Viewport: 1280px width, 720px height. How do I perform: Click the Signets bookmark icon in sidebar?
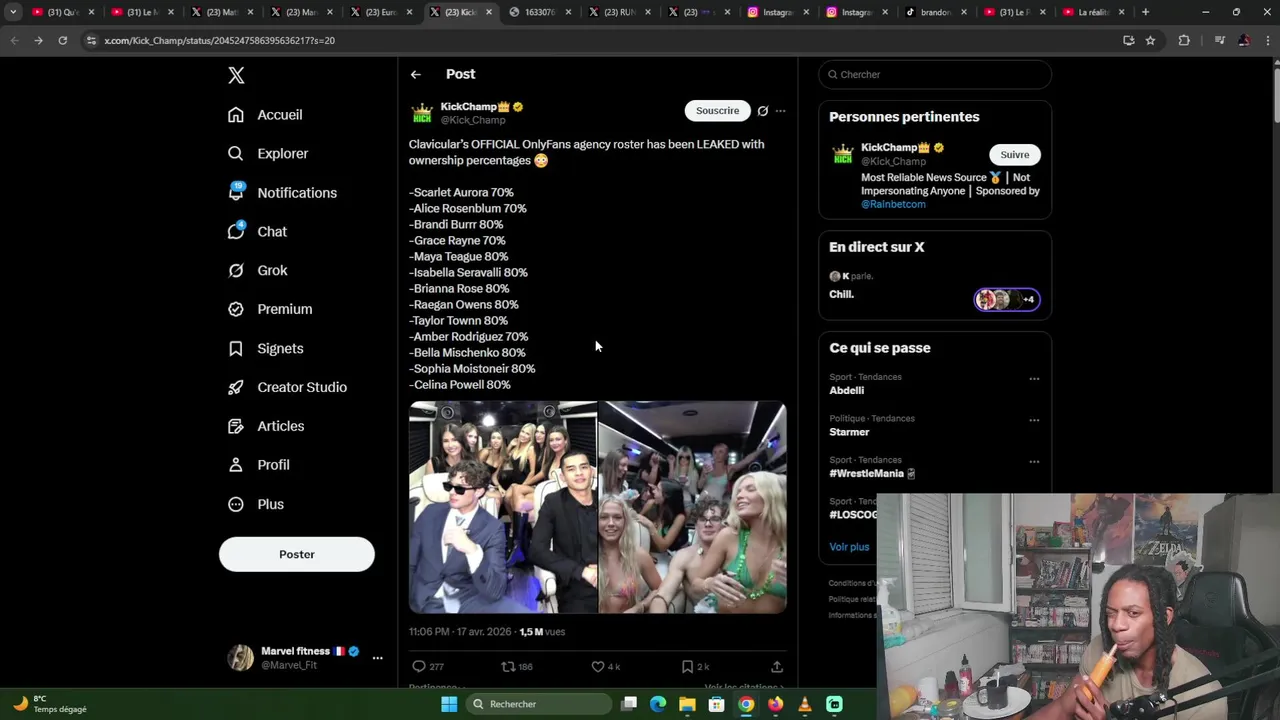236,349
